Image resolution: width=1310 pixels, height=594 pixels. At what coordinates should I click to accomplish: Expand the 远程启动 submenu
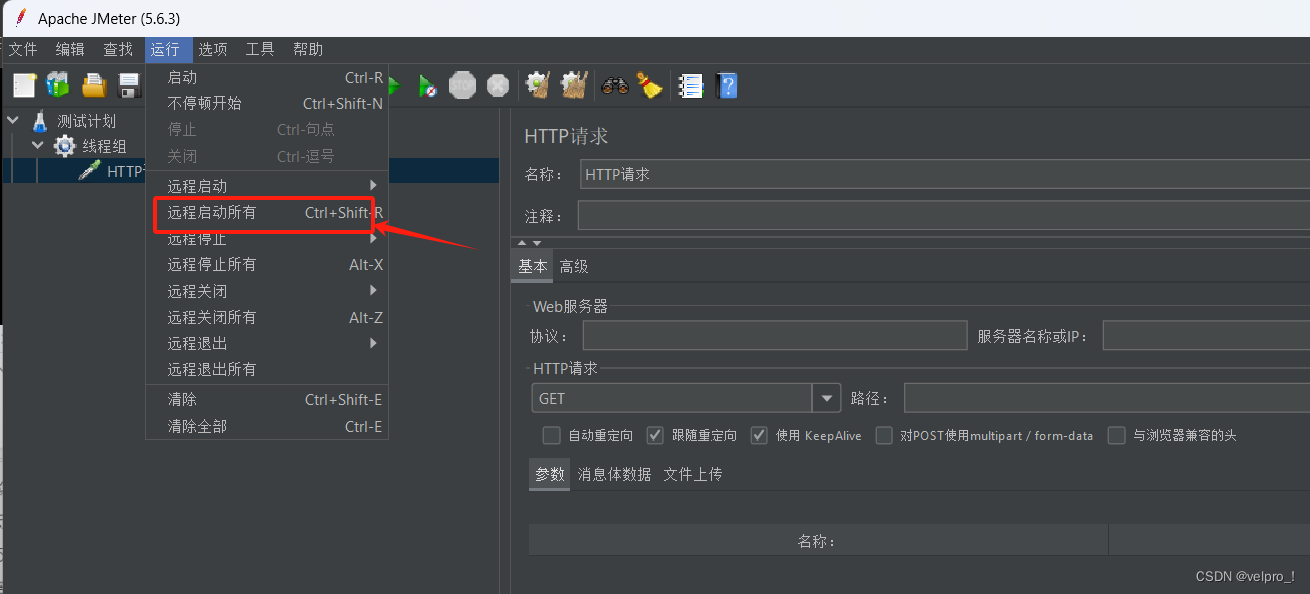(267, 186)
